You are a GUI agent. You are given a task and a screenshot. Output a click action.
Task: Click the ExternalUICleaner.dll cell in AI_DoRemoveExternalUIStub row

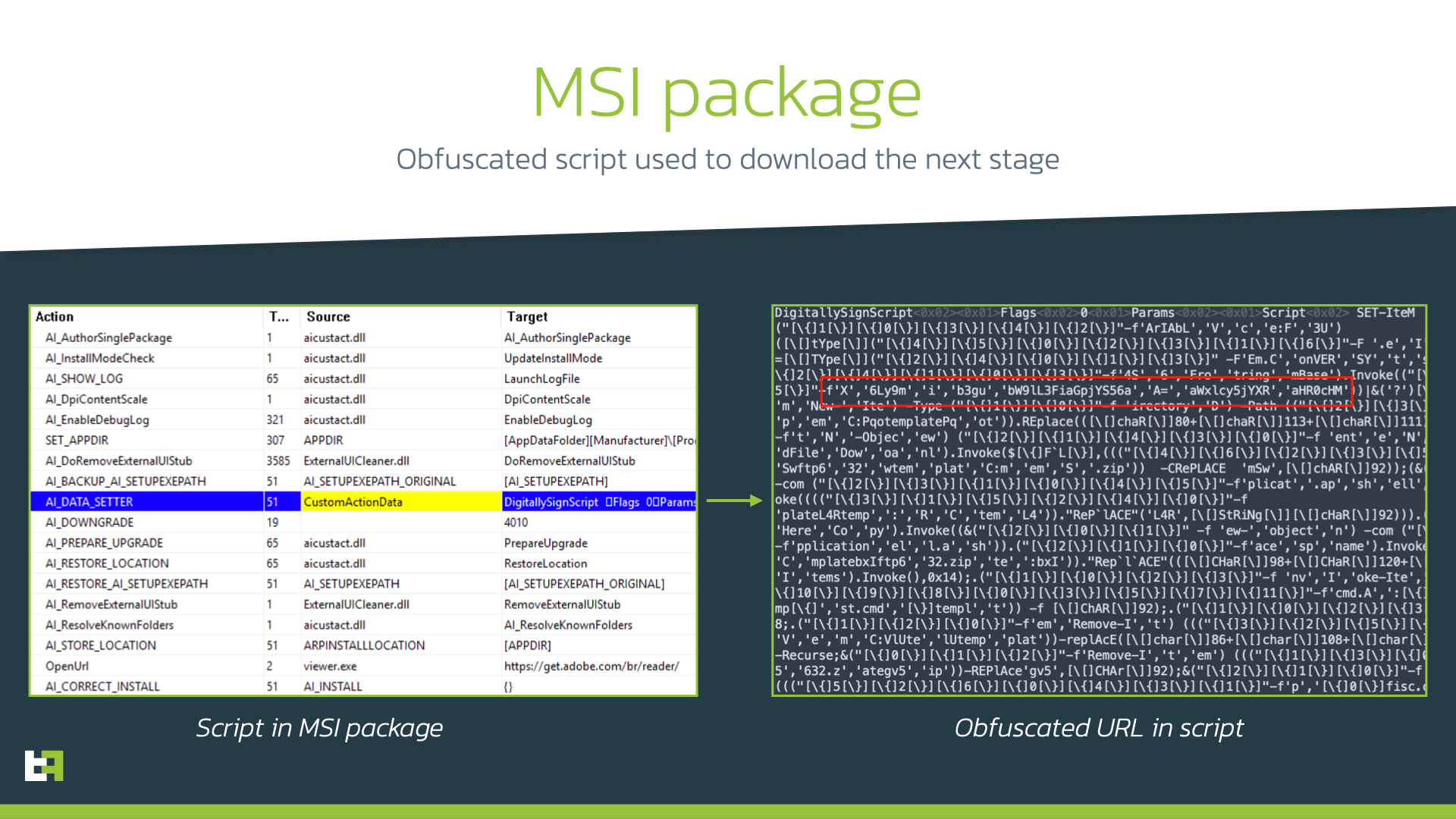point(356,461)
